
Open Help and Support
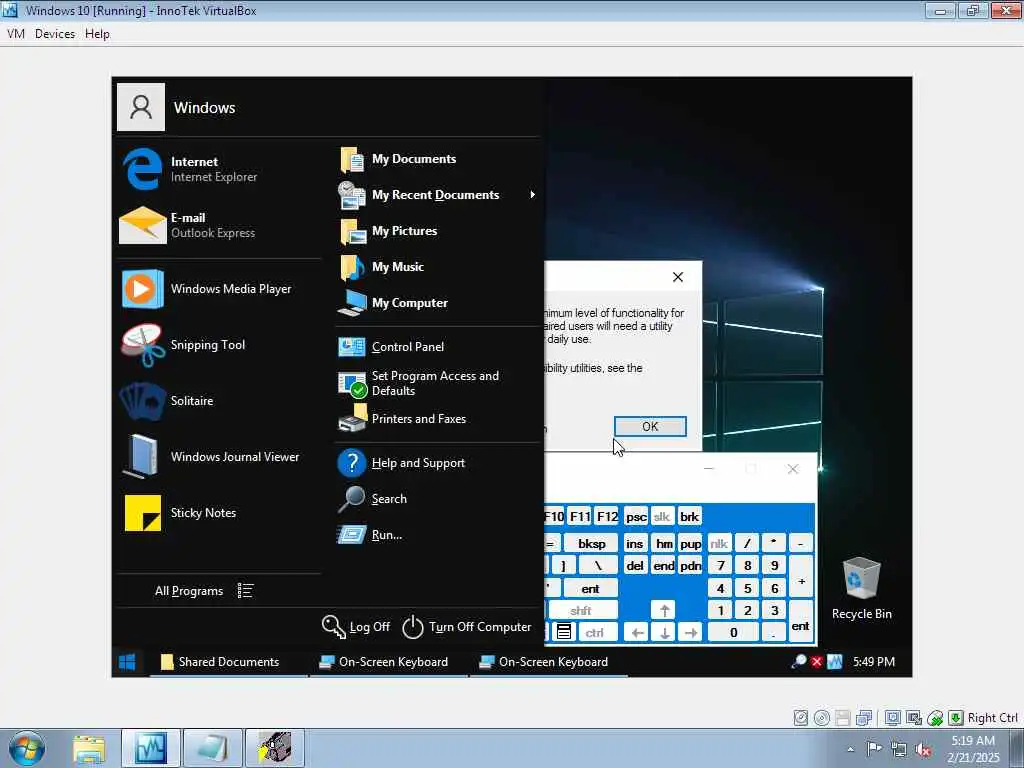[438, 463]
